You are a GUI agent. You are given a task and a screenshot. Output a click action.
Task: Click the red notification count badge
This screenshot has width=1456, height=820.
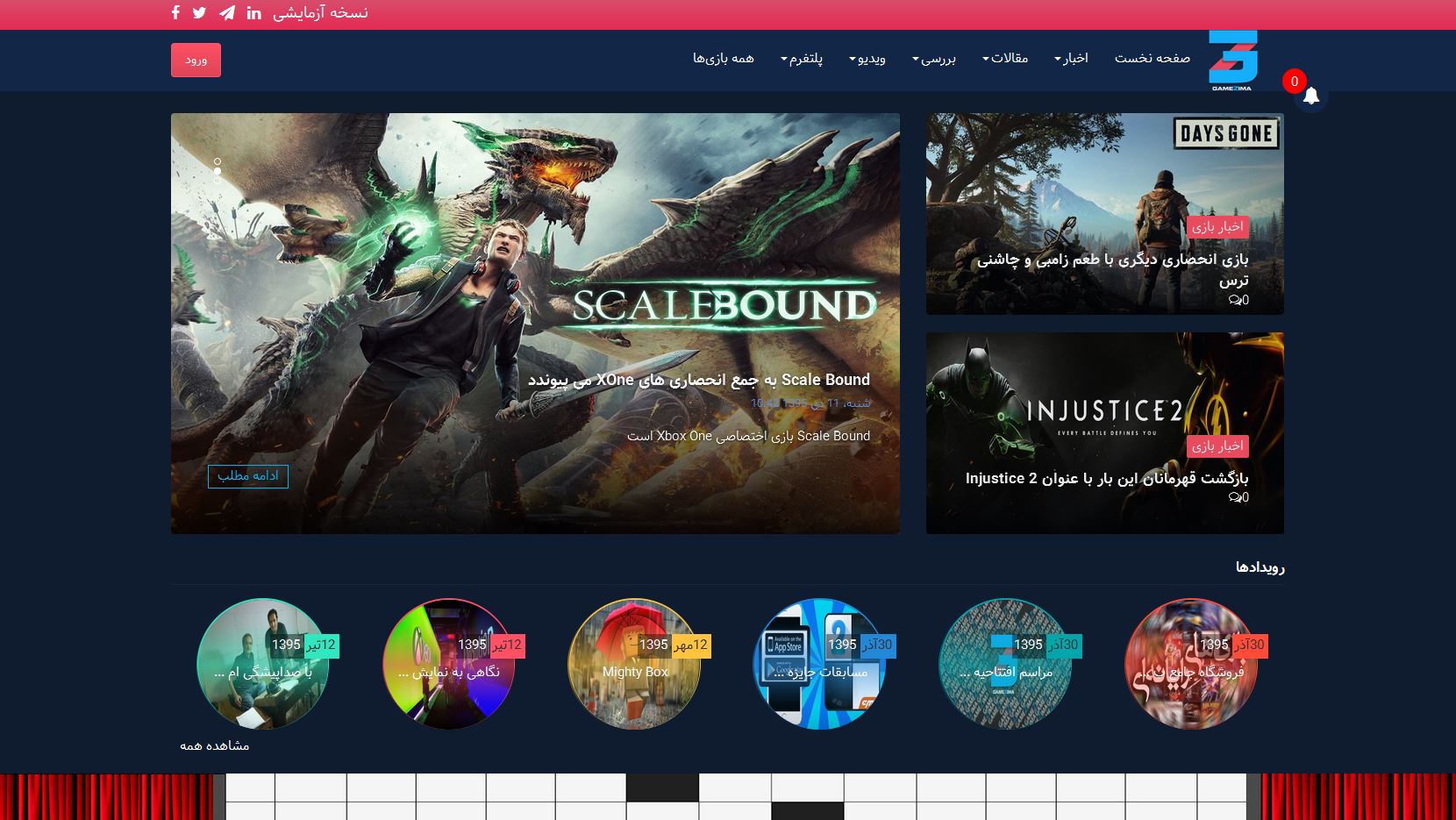[x=1294, y=82]
